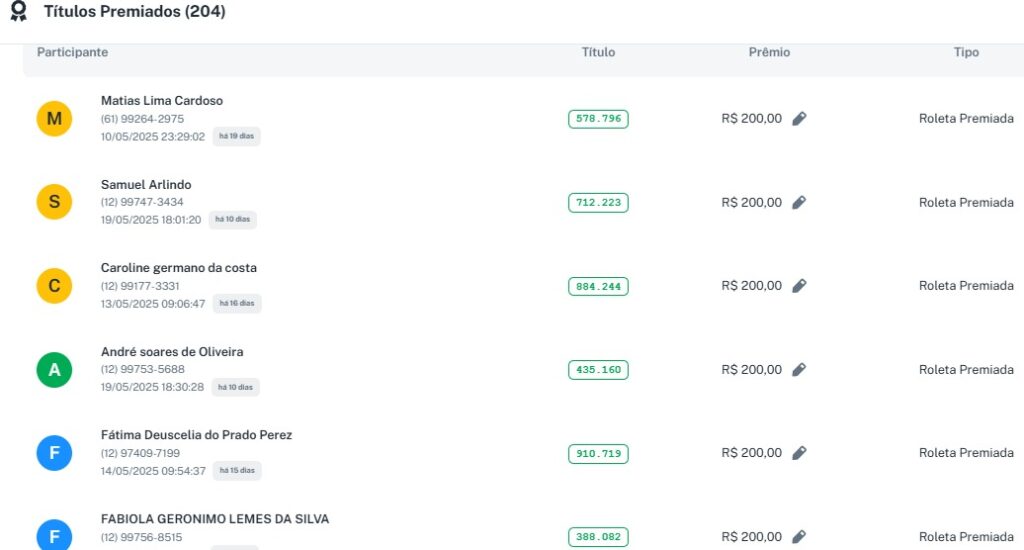This screenshot has height=550, width=1024.
Task: Click the Título column header
Action: [598, 52]
